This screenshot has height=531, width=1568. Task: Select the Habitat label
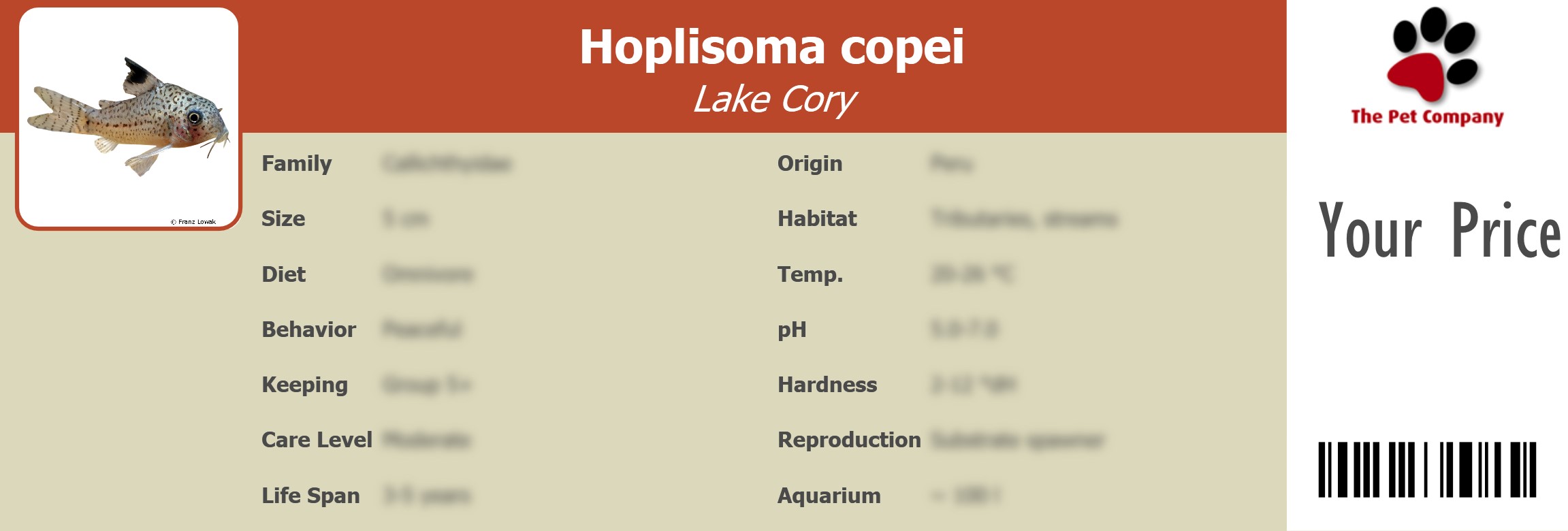[x=817, y=219]
